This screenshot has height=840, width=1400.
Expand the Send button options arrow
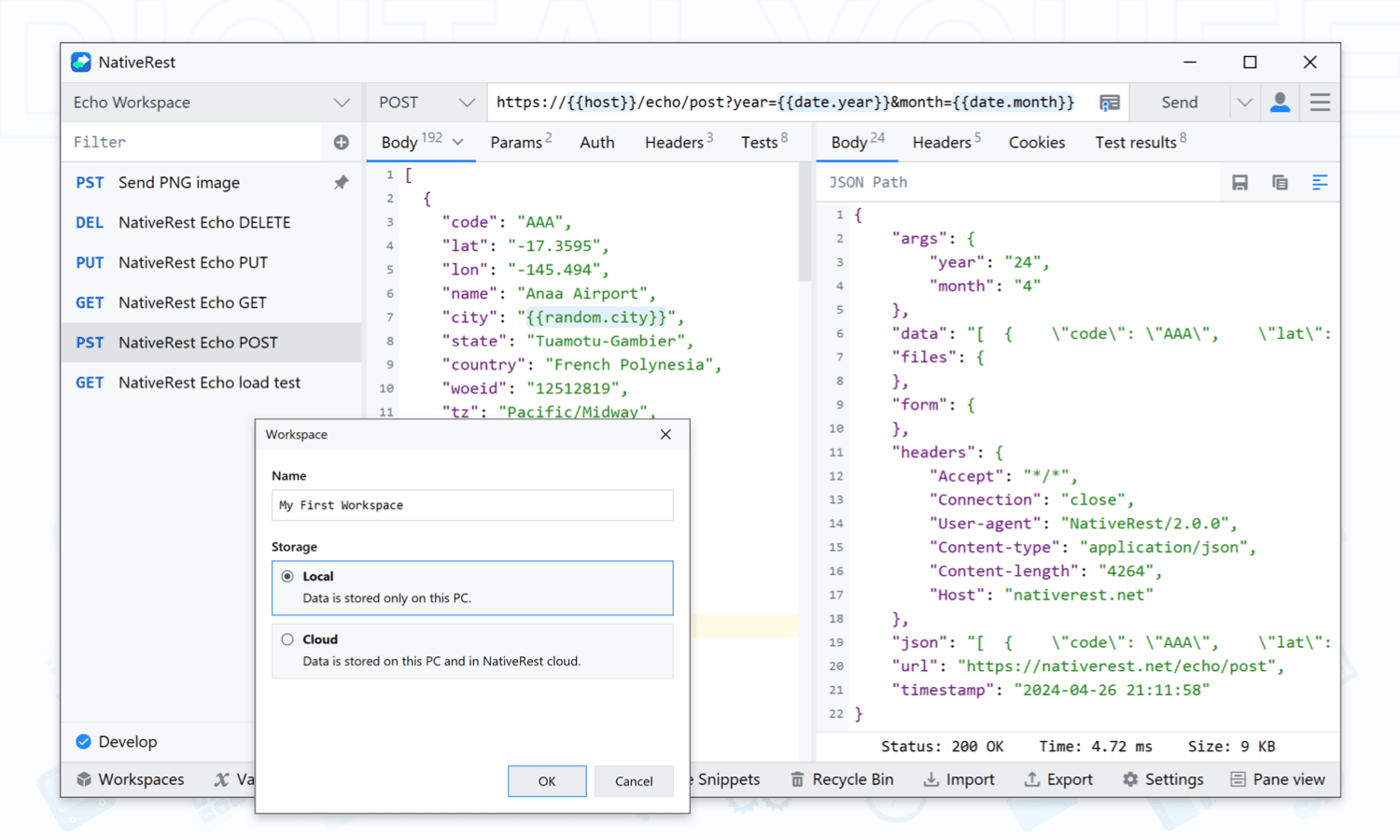coord(1244,103)
